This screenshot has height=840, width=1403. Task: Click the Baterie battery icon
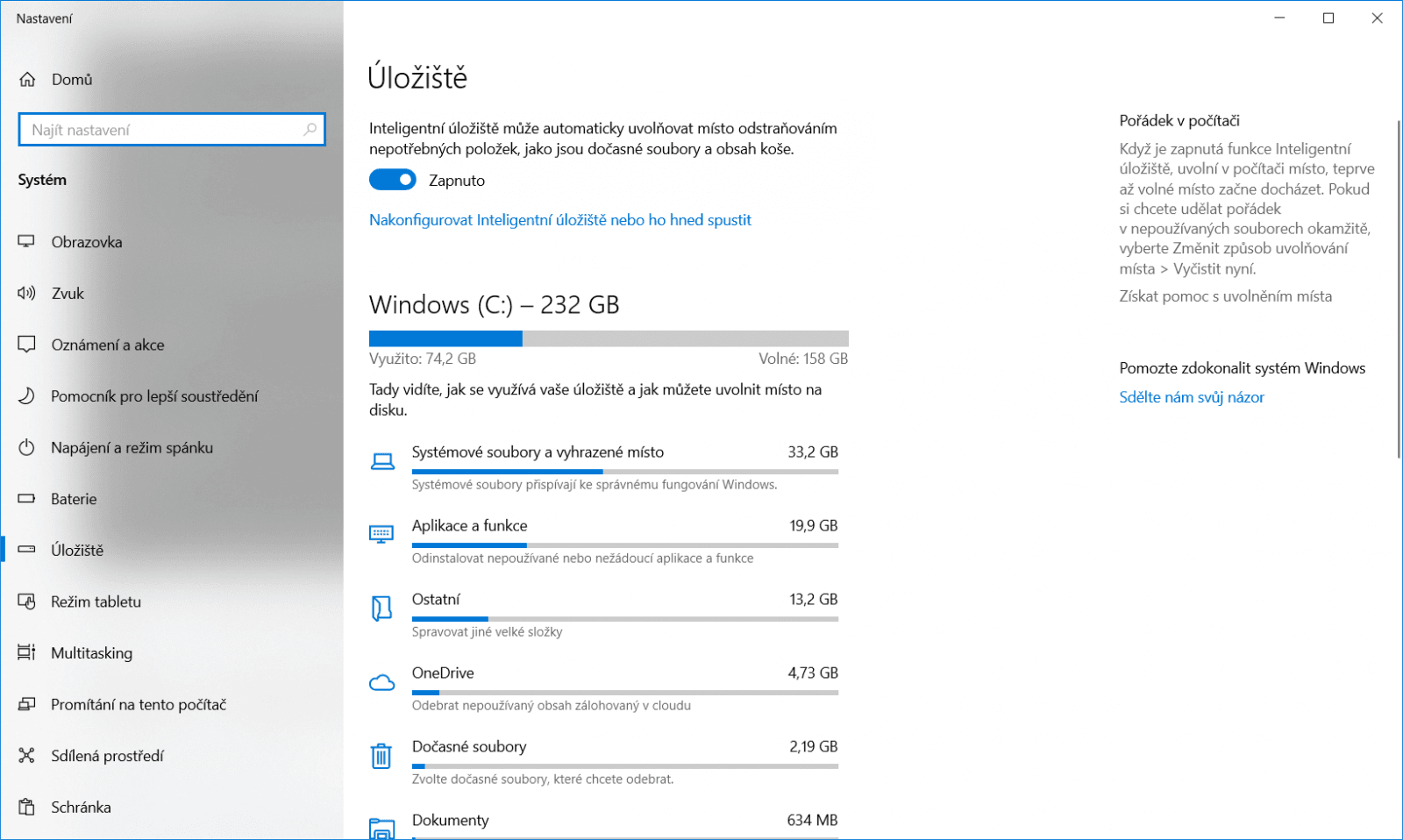click(26, 499)
